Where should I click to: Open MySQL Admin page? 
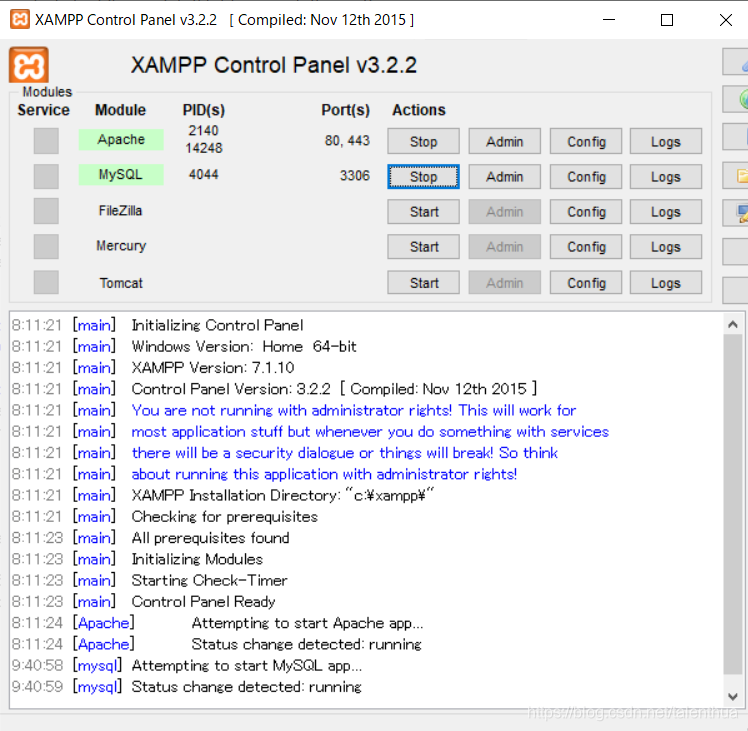point(505,177)
